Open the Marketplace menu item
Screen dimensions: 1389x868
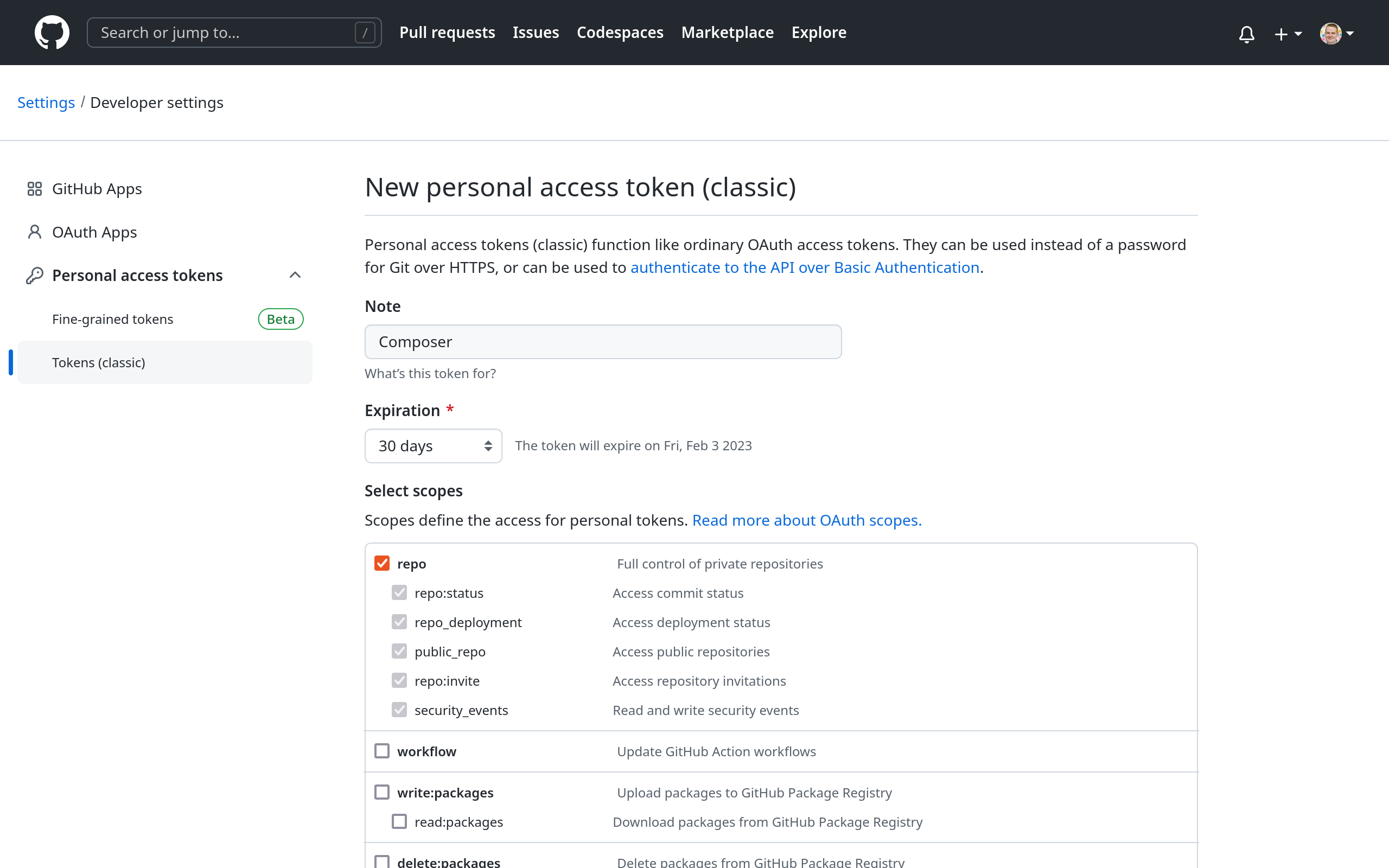point(727,32)
